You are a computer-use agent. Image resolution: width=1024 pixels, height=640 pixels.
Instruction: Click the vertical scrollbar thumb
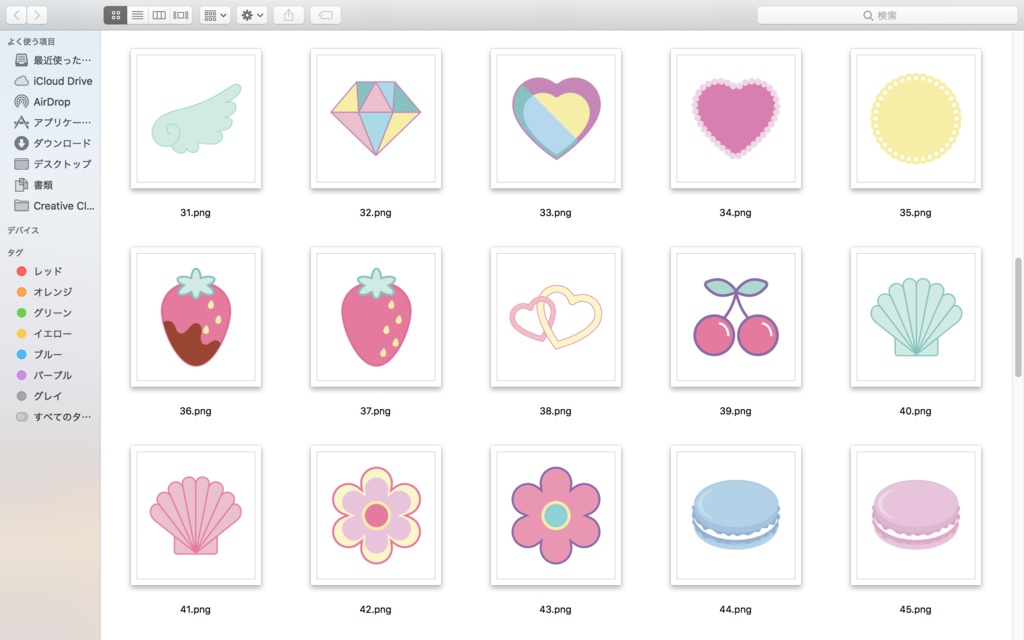coord(1017,317)
